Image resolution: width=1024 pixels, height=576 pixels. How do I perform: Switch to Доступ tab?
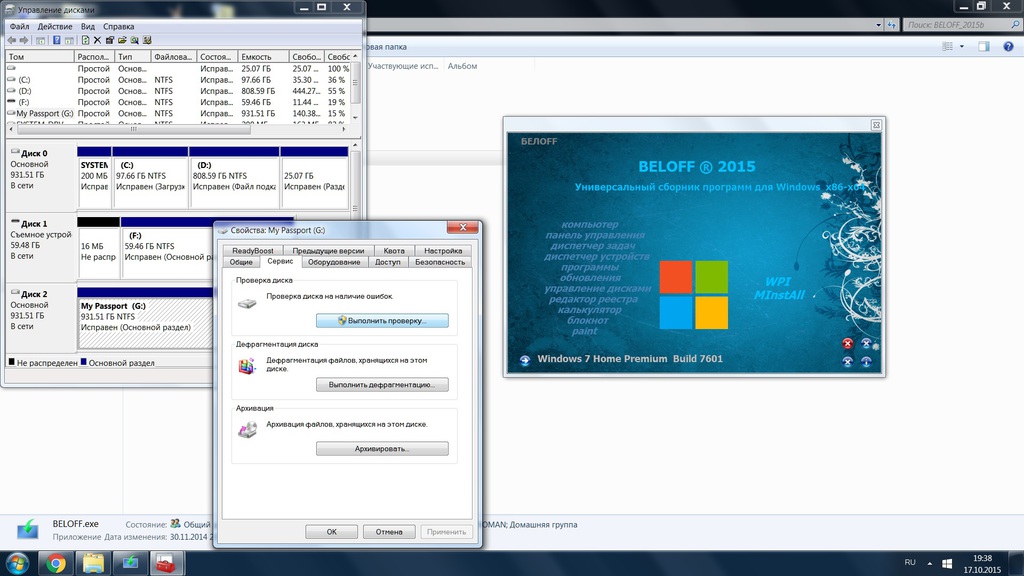(388, 262)
